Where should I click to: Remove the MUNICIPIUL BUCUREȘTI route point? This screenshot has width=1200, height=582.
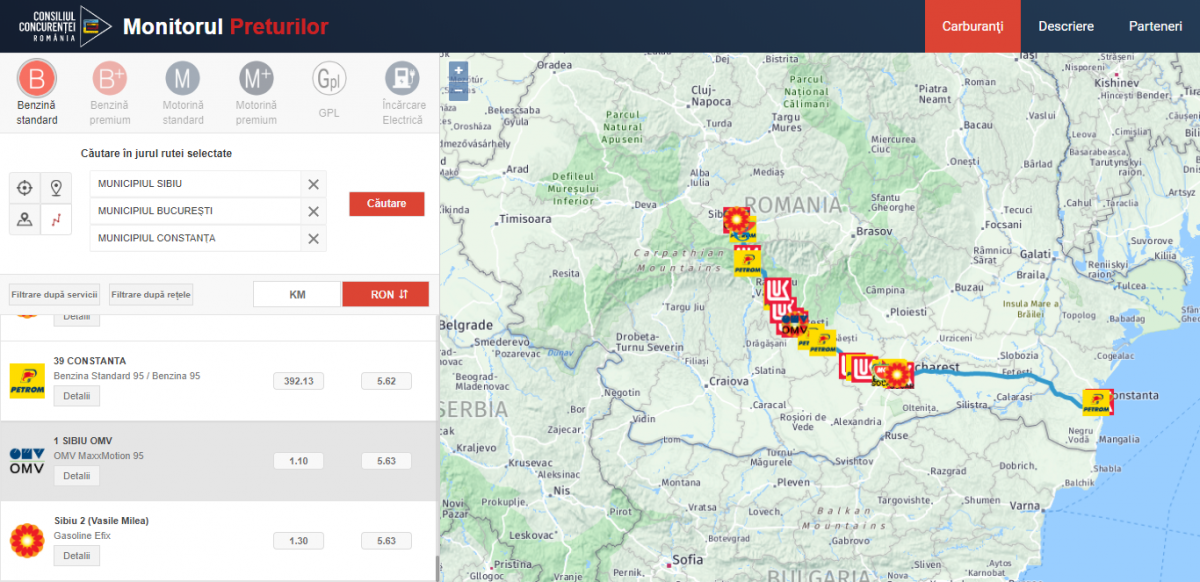(313, 211)
